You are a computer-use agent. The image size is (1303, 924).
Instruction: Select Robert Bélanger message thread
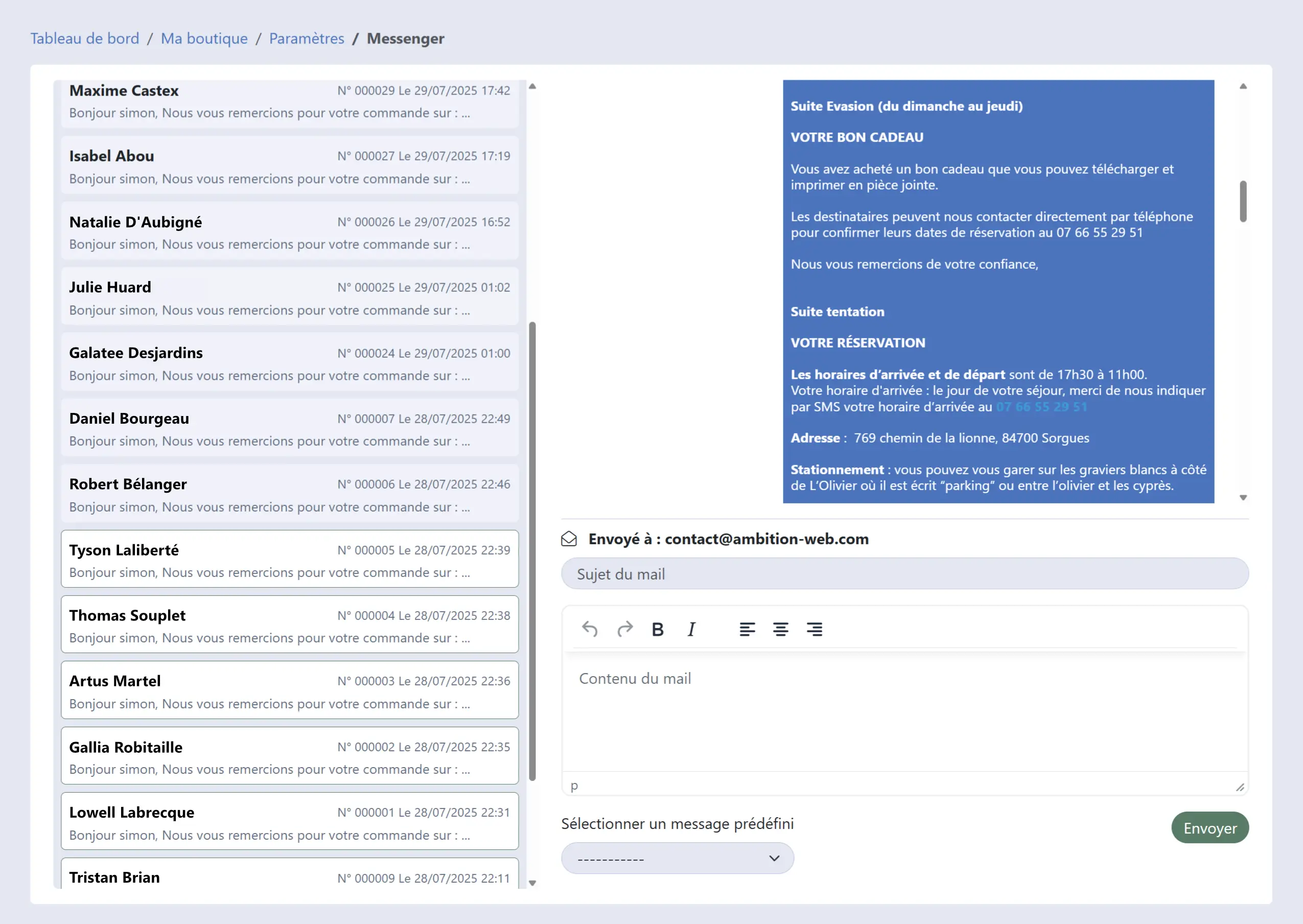290,494
